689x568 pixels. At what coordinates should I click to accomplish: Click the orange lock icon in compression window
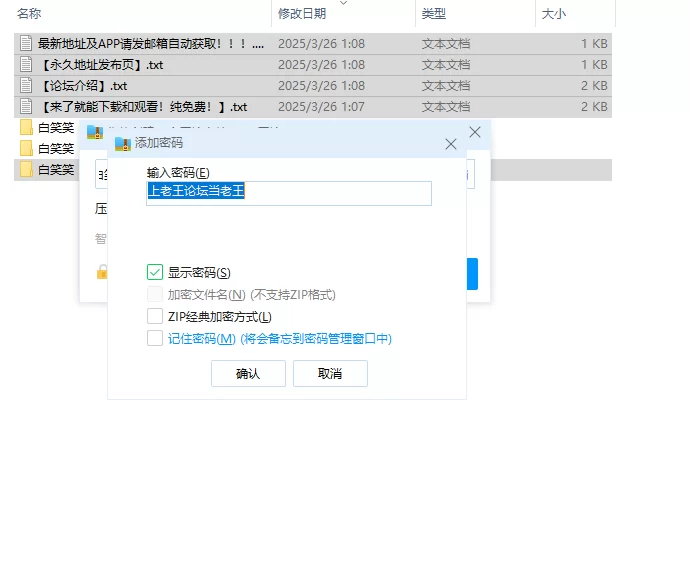tap(102, 272)
